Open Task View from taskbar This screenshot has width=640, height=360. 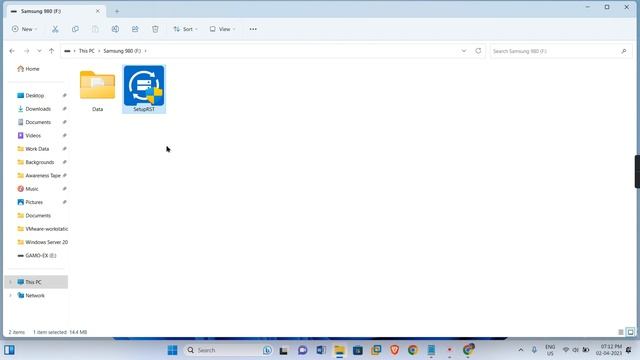point(284,350)
